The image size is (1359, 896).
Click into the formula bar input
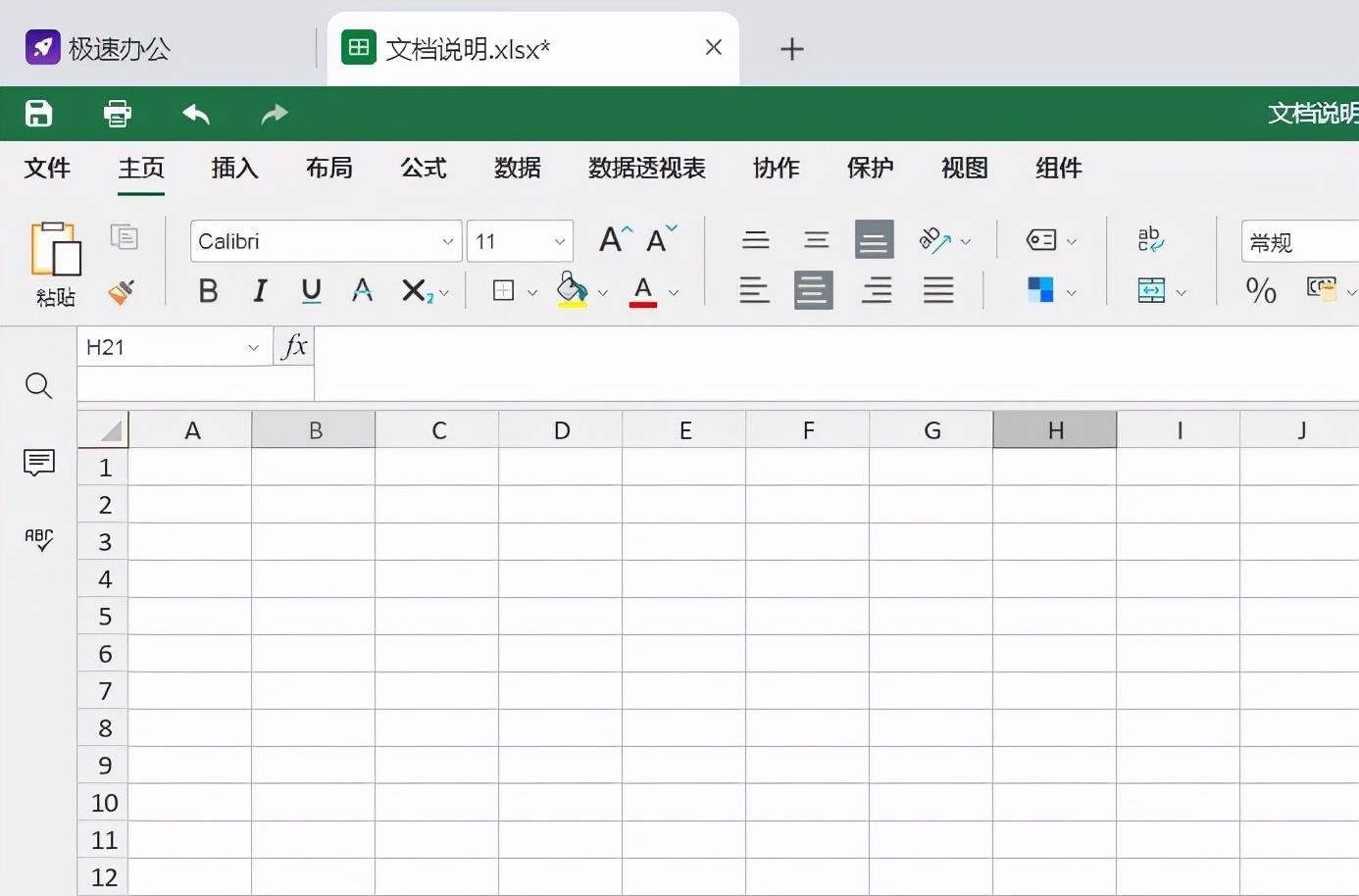835,364
